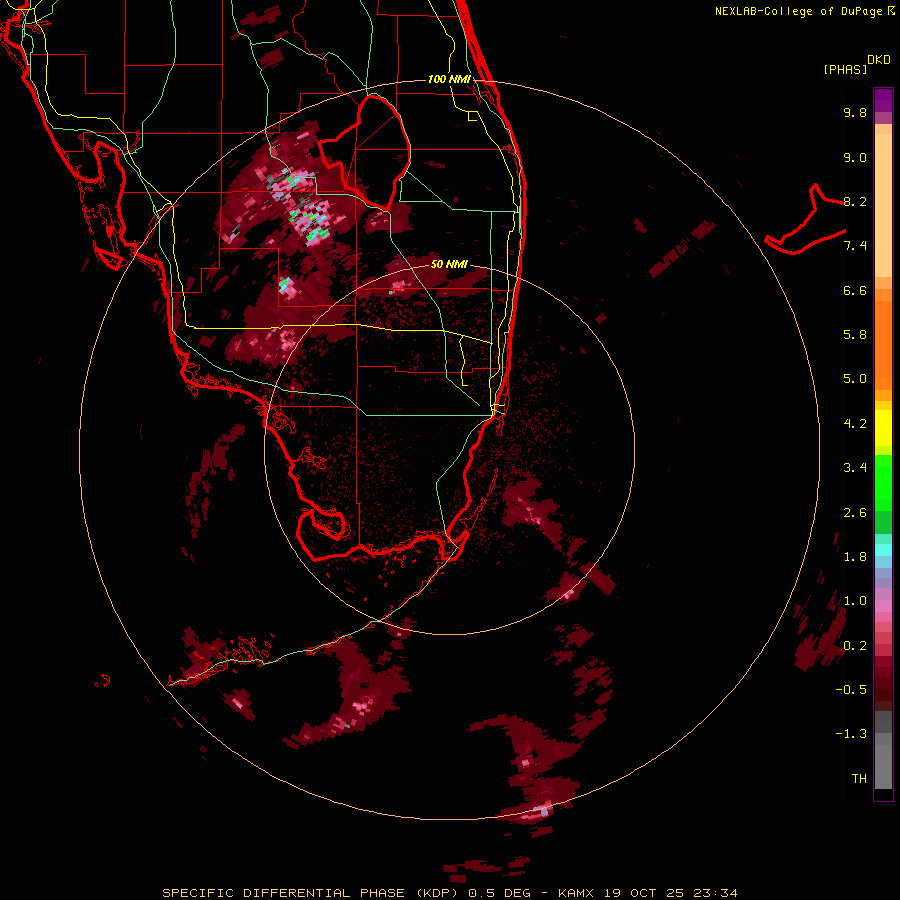The height and width of the screenshot is (900, 900).
Task: Click the DKD units label above the color bar
Action: pyautogui.click(x=878, y=60)
